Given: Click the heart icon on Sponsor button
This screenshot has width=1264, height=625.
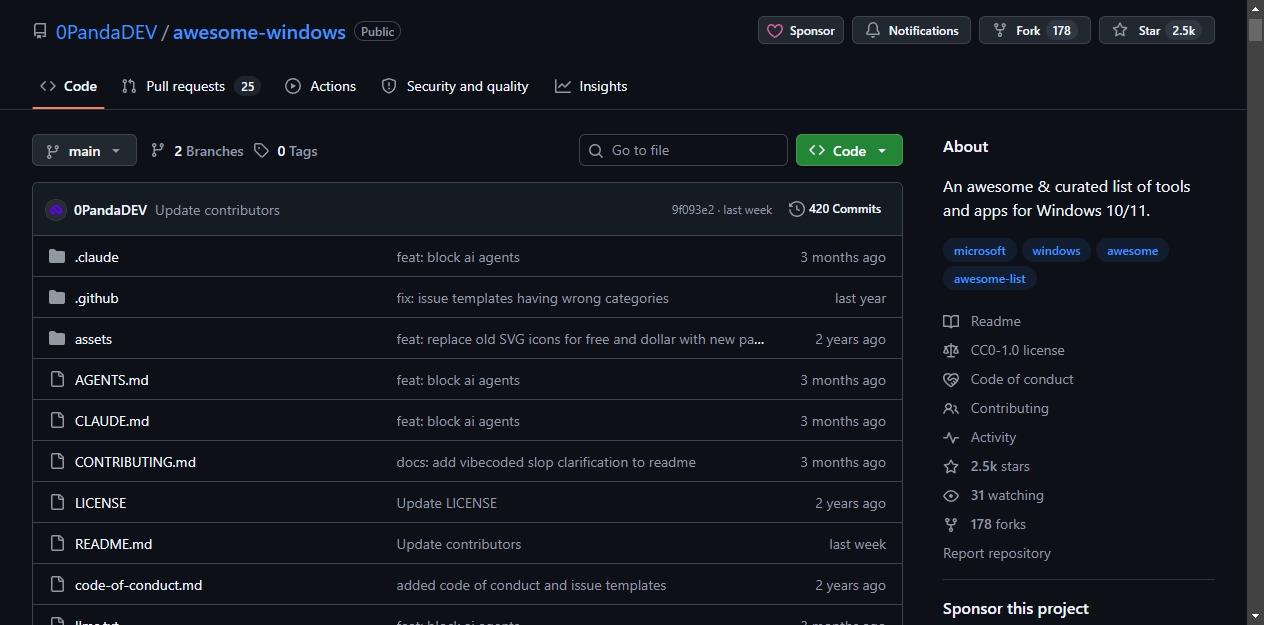Looking at the screenshot, I should pyautogui.click(x=775, y=31).
